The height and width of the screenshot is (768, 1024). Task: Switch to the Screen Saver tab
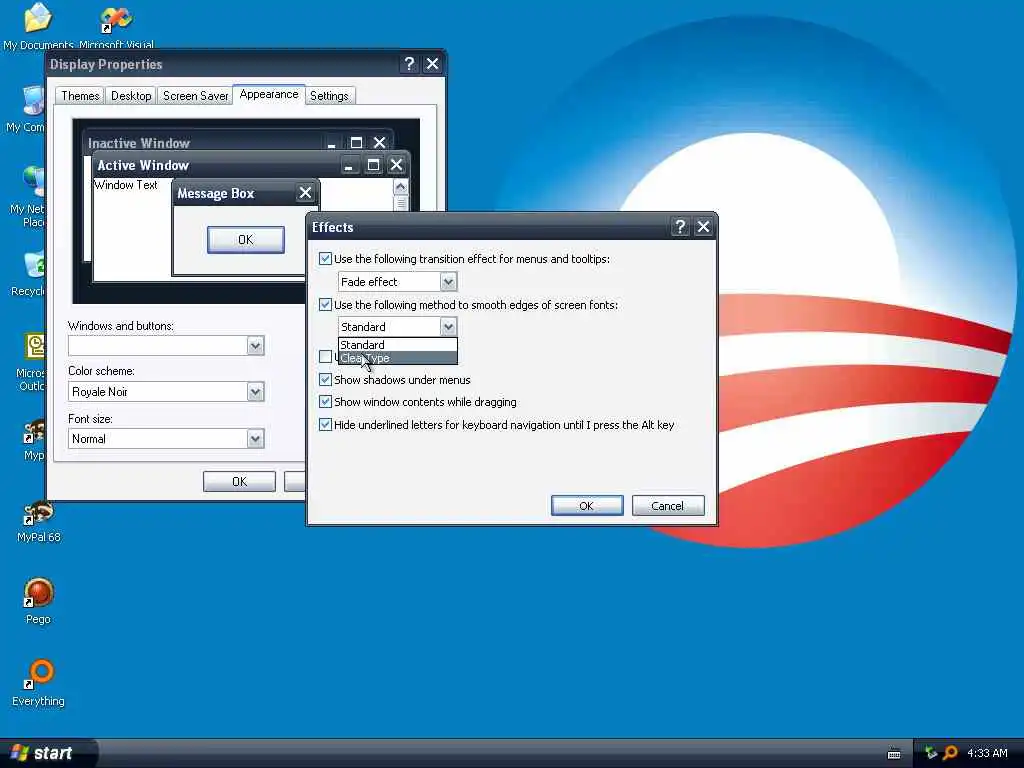click(x=195, y=96)
